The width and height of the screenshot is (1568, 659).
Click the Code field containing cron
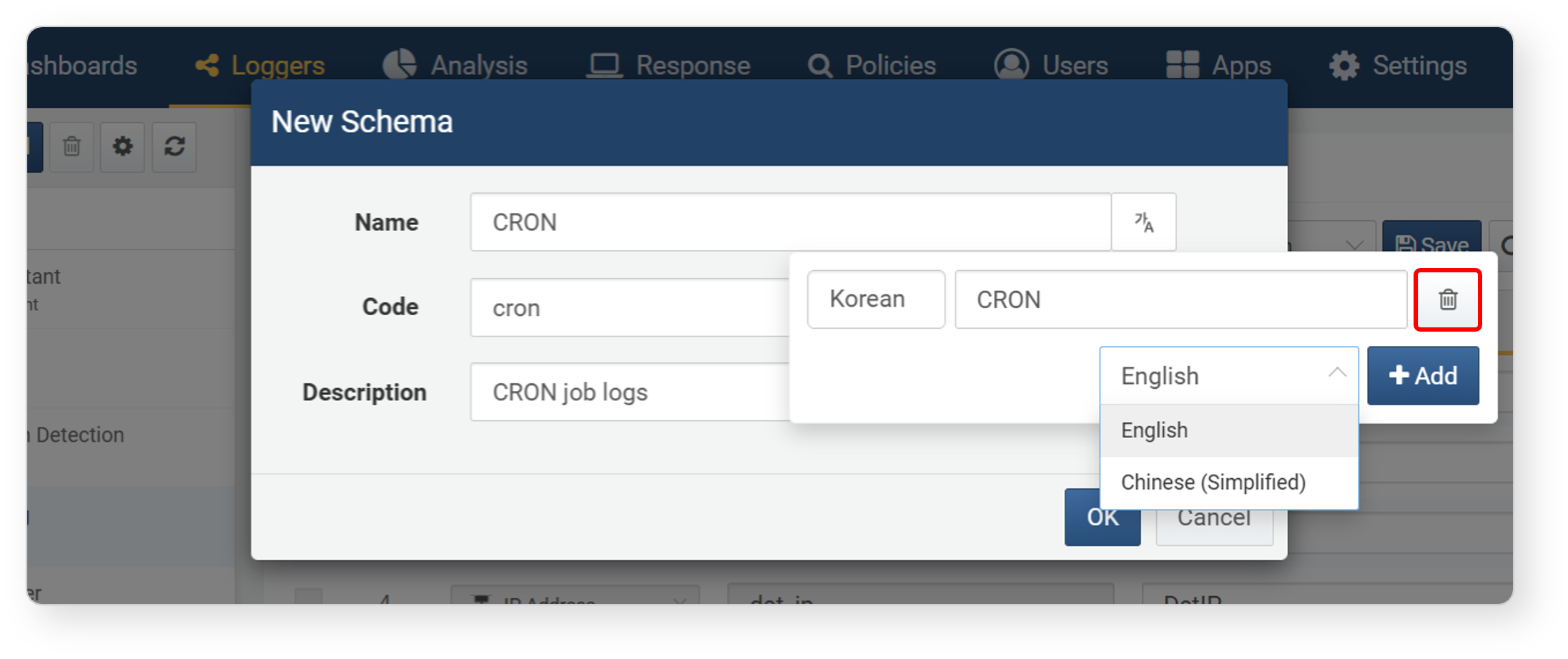(630, 307)
